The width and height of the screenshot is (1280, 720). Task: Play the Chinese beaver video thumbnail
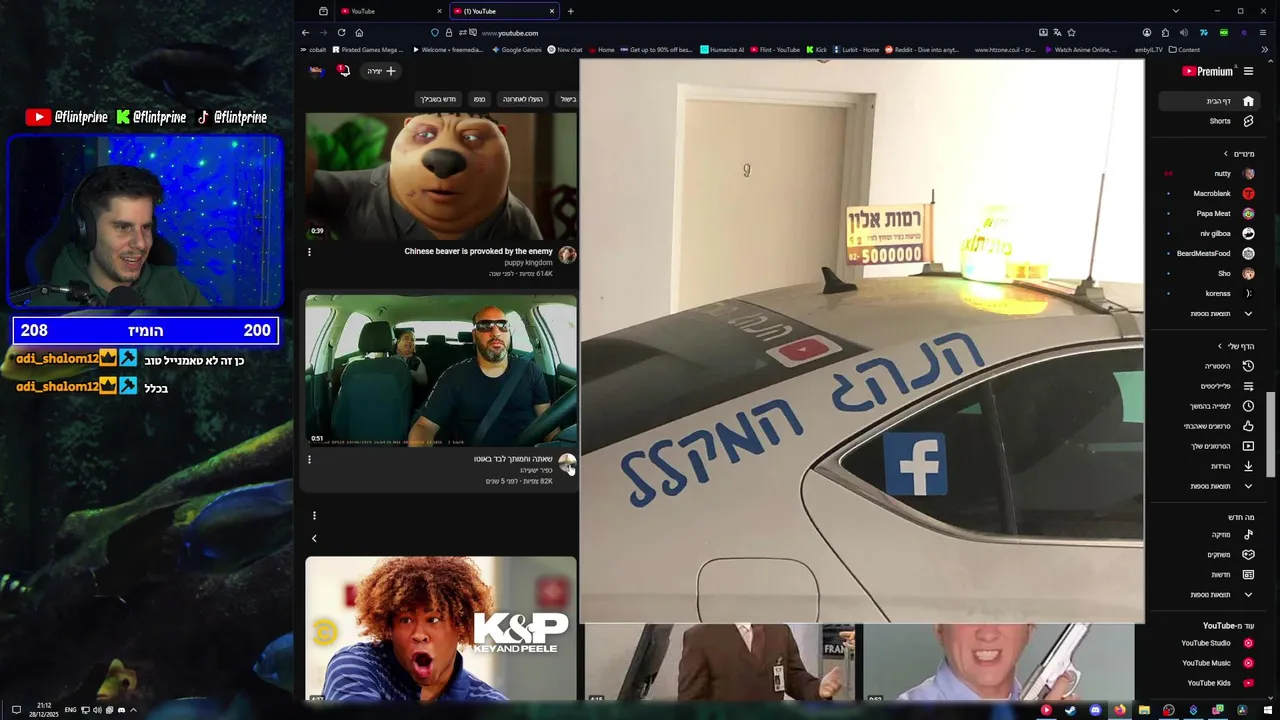[441, 176]
